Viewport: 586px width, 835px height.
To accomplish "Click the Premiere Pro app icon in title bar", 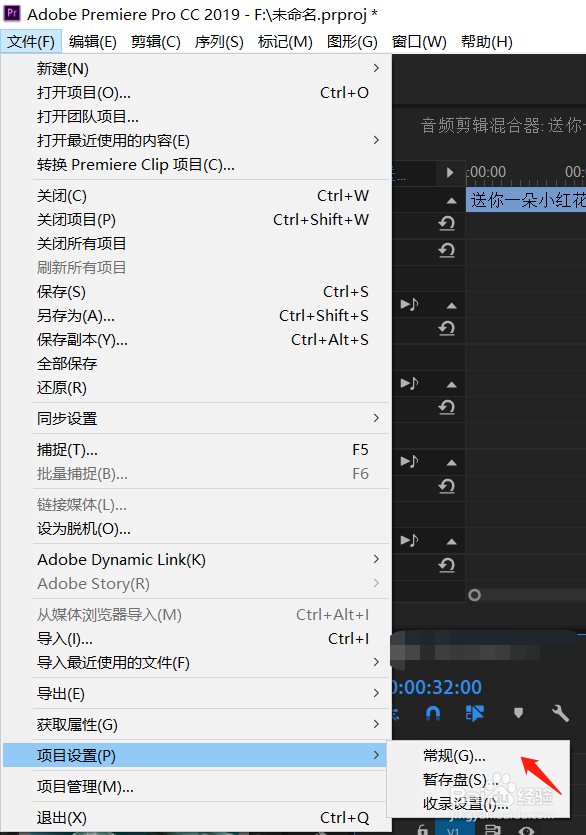I will pos(12,13).
